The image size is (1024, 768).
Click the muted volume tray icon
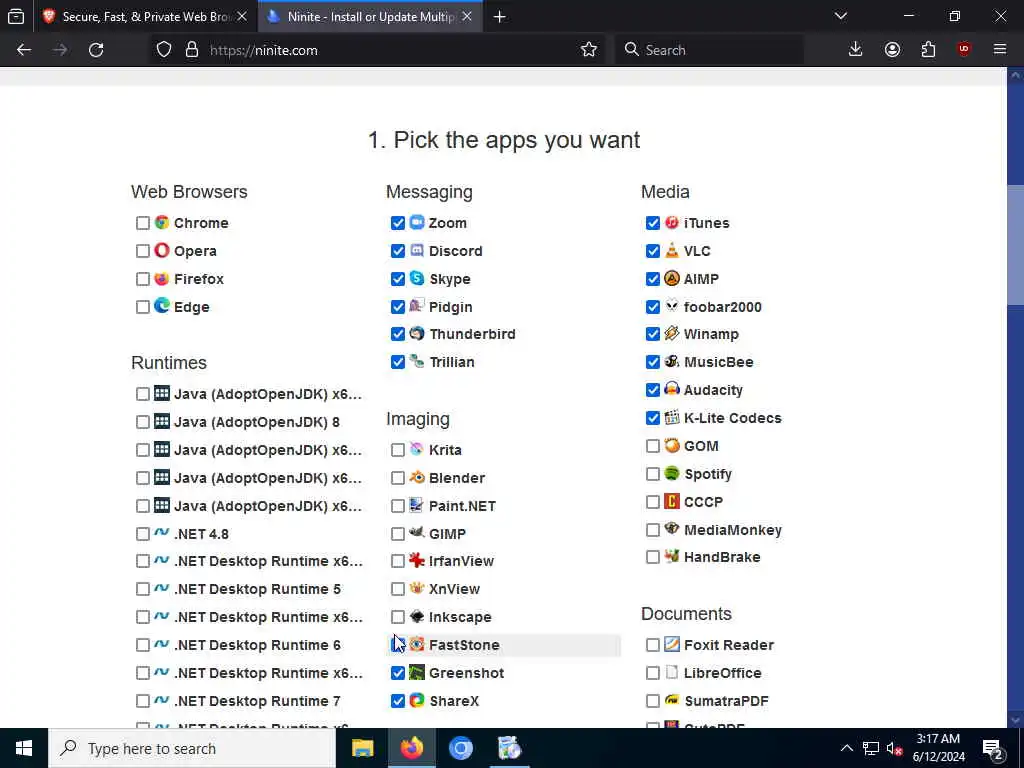click(x=894, y=748)
